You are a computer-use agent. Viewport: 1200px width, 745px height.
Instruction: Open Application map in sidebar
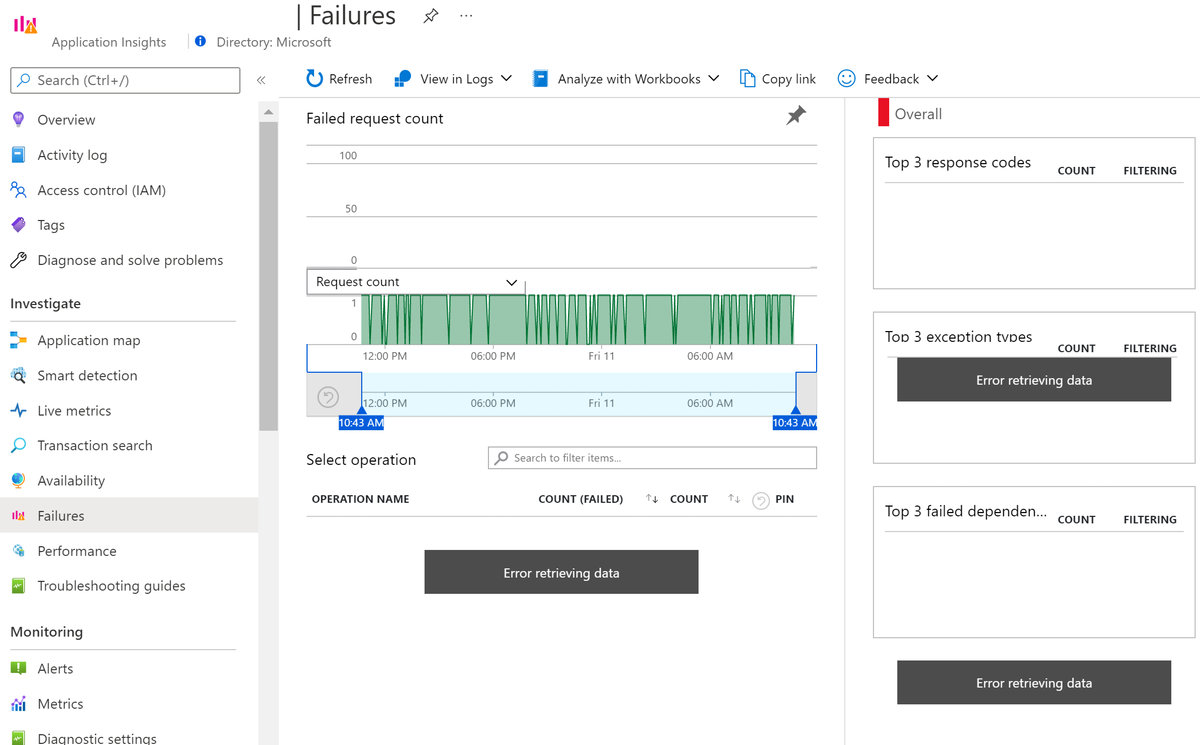[88, 340]
